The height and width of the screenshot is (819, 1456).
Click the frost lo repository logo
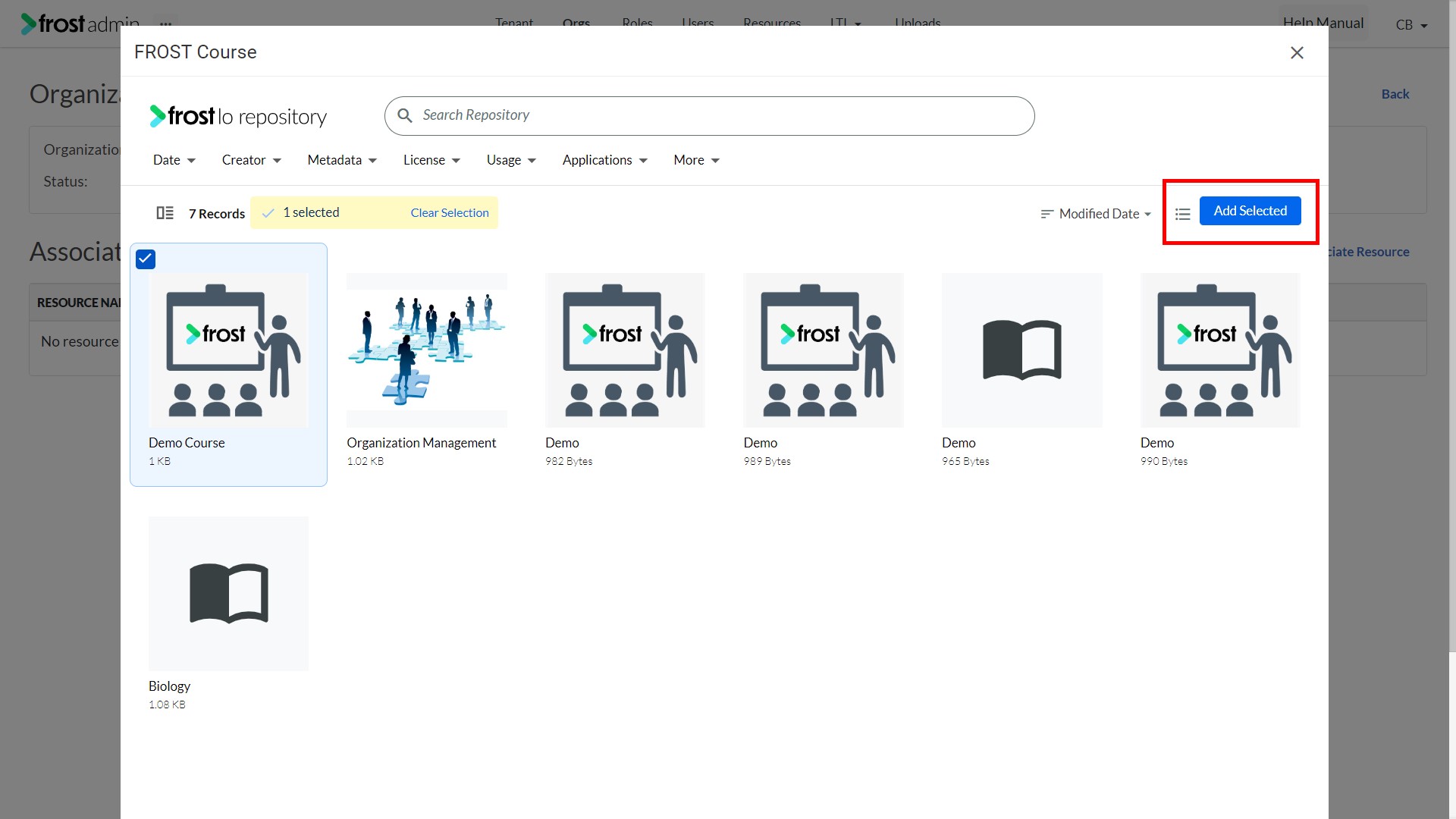coord(238,116)
